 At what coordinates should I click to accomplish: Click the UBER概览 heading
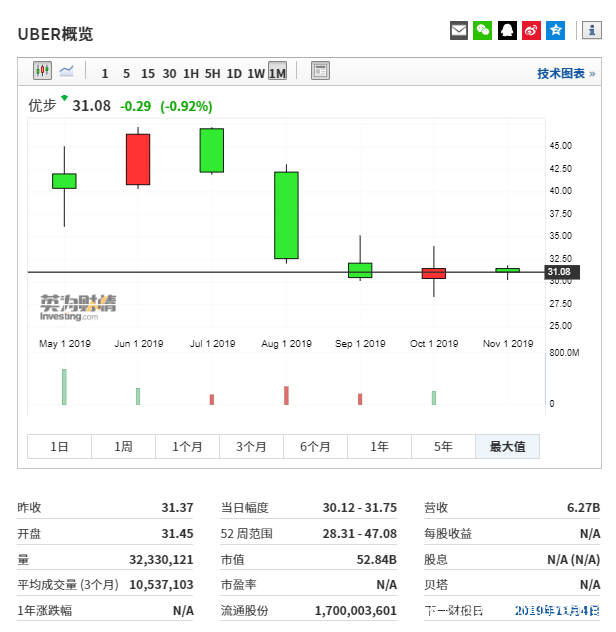56,34
